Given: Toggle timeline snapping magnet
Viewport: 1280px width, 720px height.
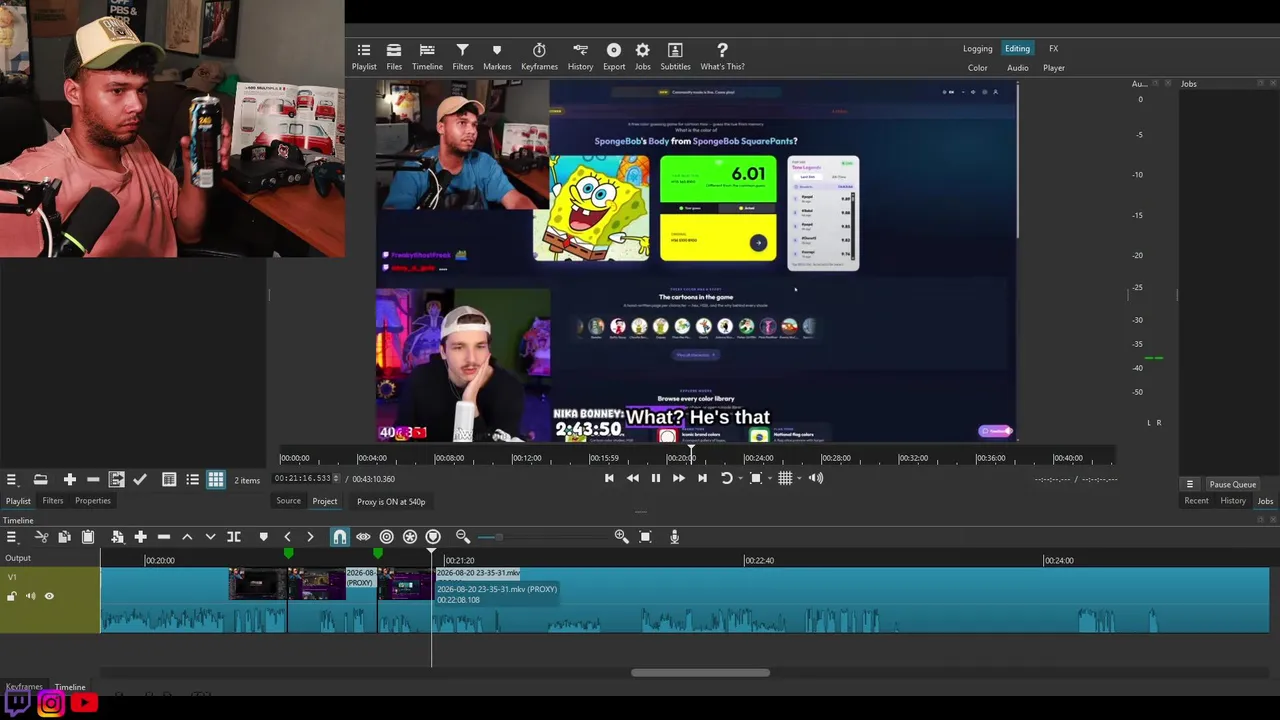Looking at the screenshot, I should (340, 537).
